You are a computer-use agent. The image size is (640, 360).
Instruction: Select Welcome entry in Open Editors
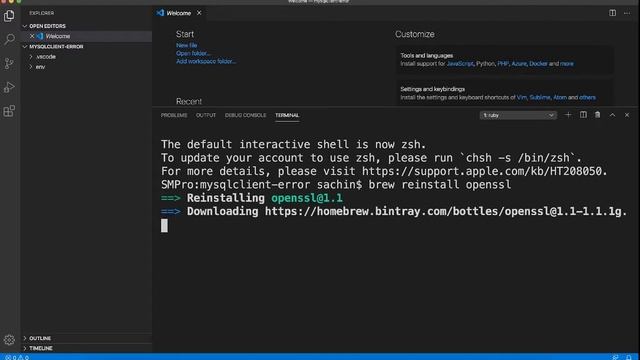coord(87,36)
